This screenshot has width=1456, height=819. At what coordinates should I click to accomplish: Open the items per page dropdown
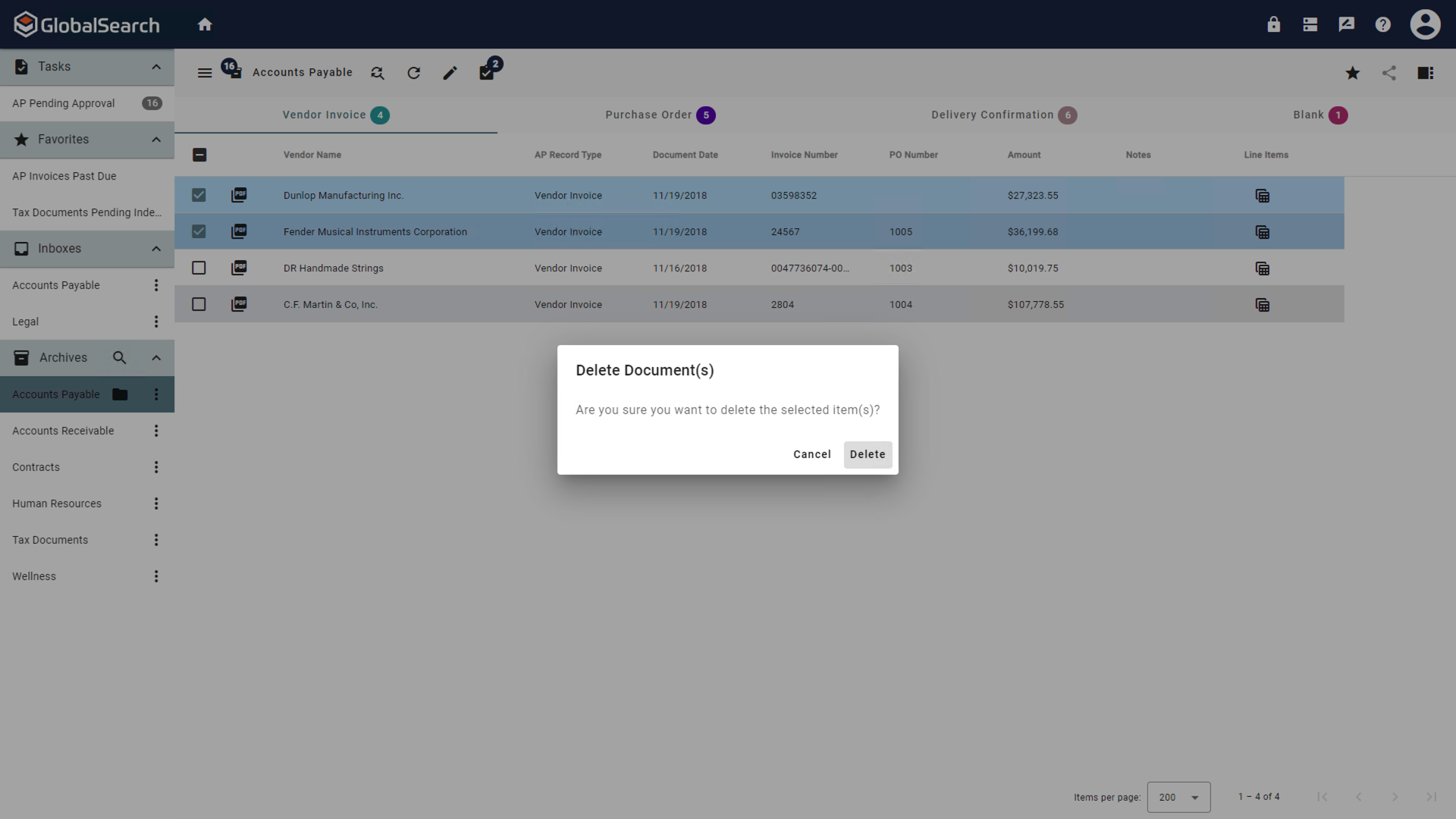coord(1178,797)
